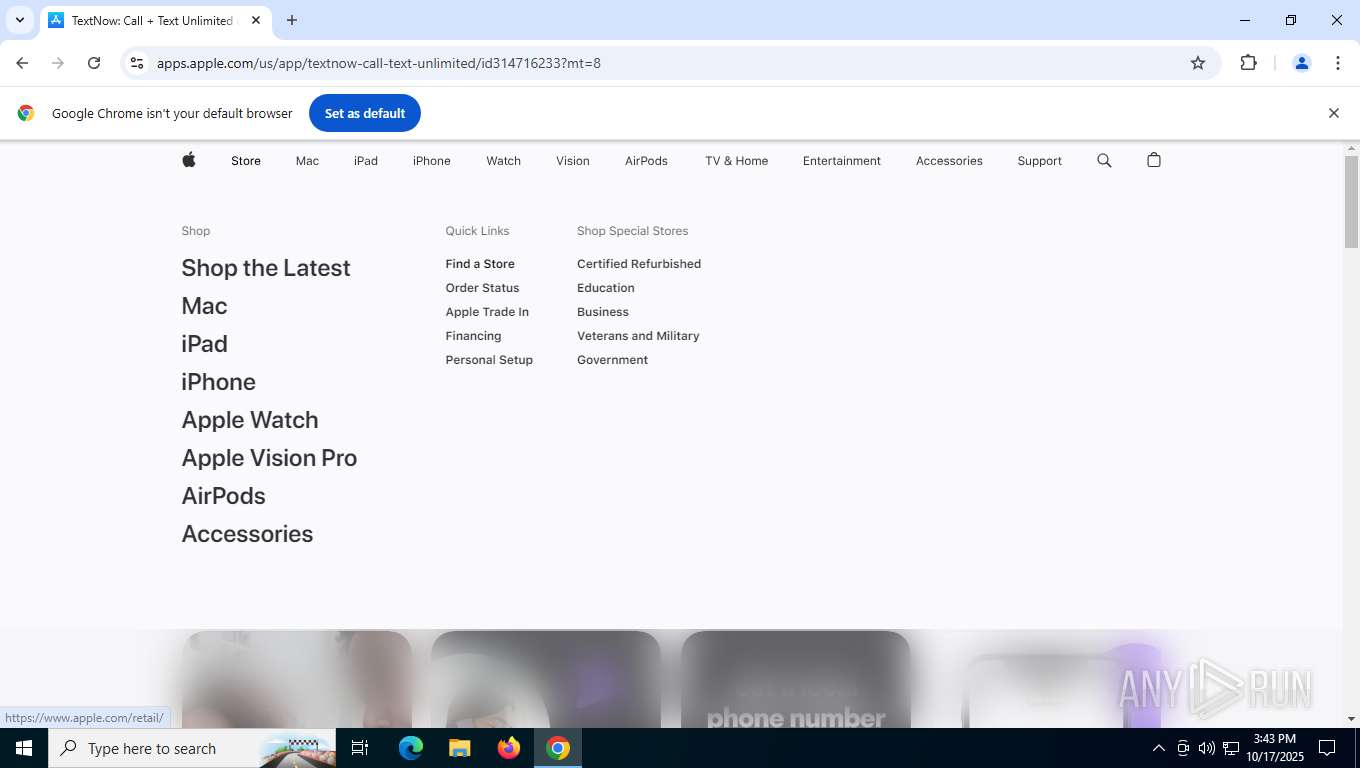This screenshot has height=768, width=1360.
Task: Open Find a Store quick link
Action: tap(480, 264)
